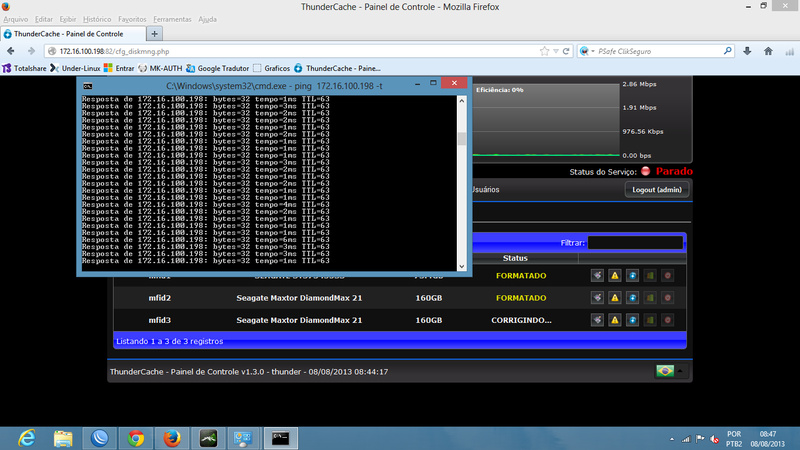The image size is (800, 450).
Task: Click the address bar URL field
Action: tap(296, 51)
